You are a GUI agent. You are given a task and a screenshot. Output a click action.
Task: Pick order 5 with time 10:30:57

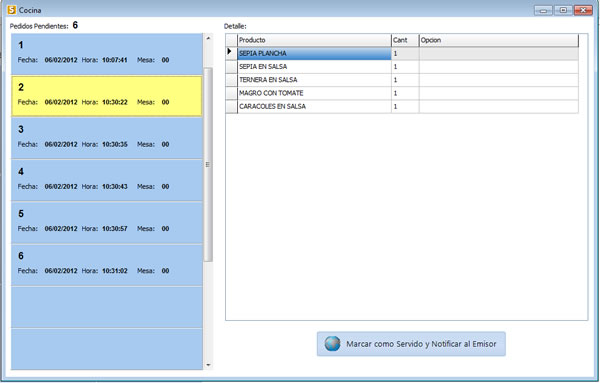[x=107, y=222]
